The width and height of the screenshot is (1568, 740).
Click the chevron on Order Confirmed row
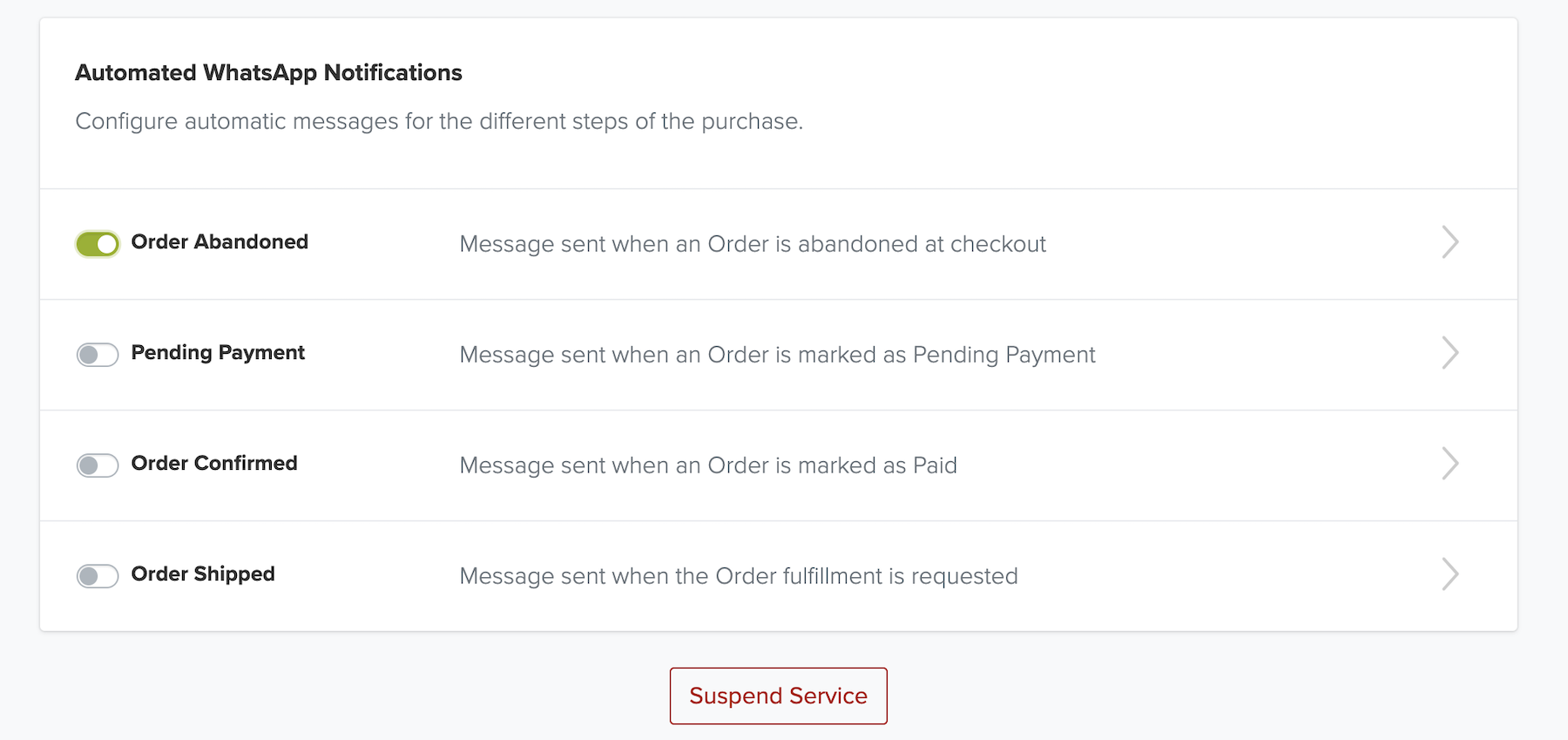(x=1450, y=464)
